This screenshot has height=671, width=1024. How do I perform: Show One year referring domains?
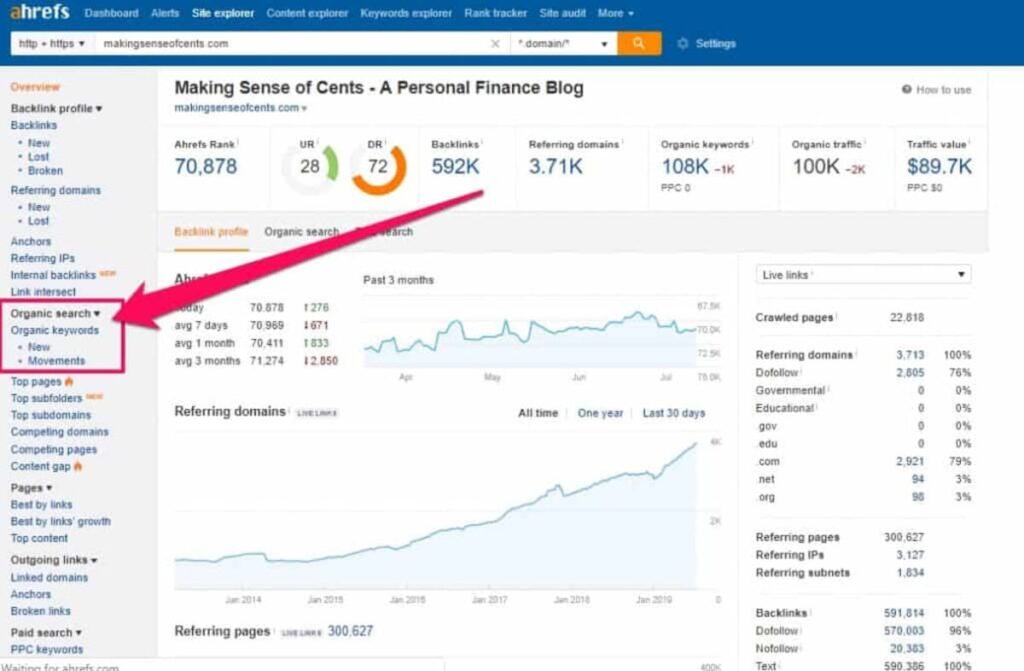coord(600,413)
